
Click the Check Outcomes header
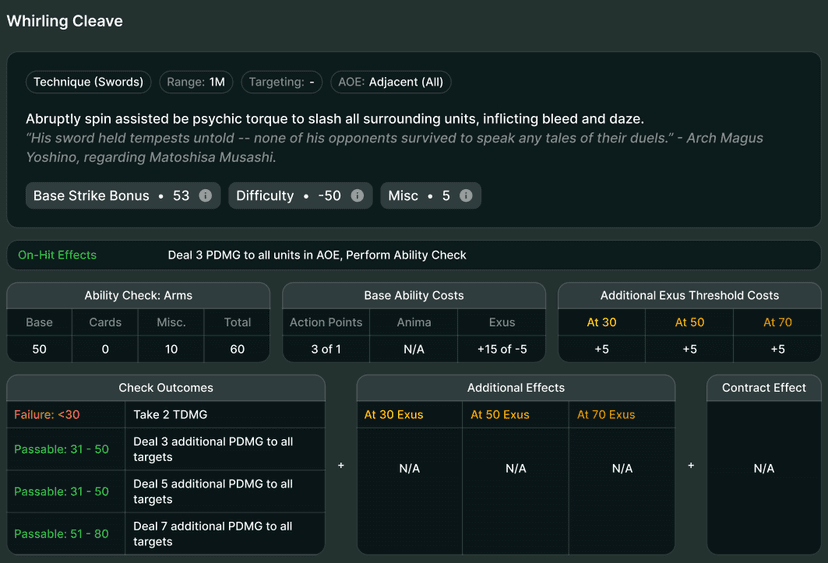coord(166,388)
